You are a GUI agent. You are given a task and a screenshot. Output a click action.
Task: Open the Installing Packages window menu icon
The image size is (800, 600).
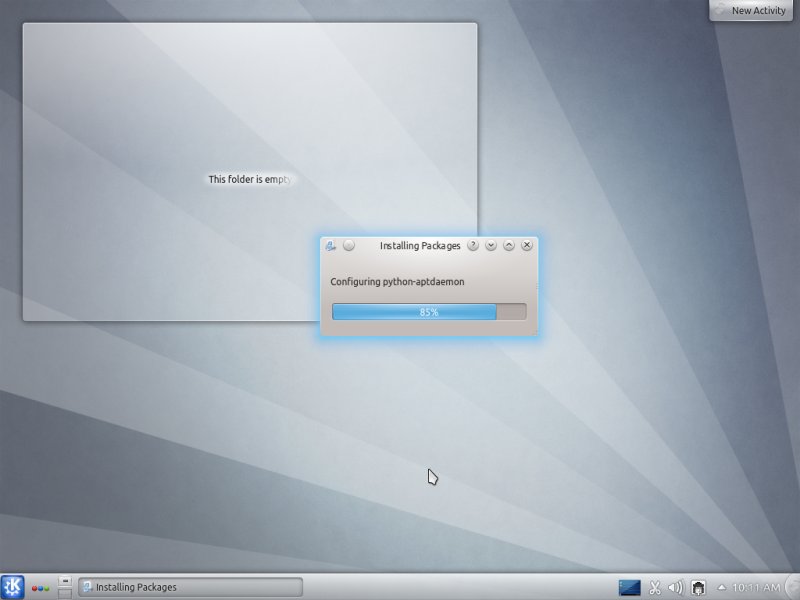(330, 246)
